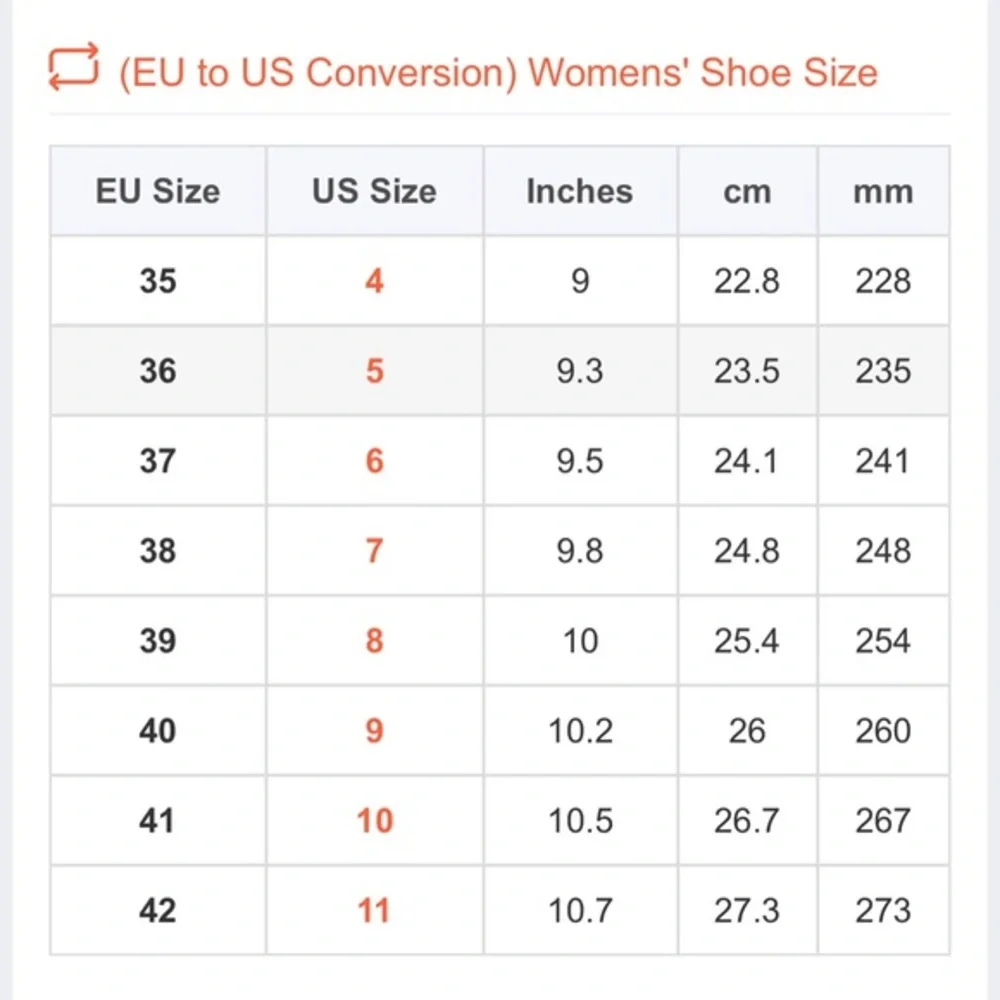Screen dimensions: 1000x1000
Task: Click the 25.4 cm cell
Action: tap(747, 641)
